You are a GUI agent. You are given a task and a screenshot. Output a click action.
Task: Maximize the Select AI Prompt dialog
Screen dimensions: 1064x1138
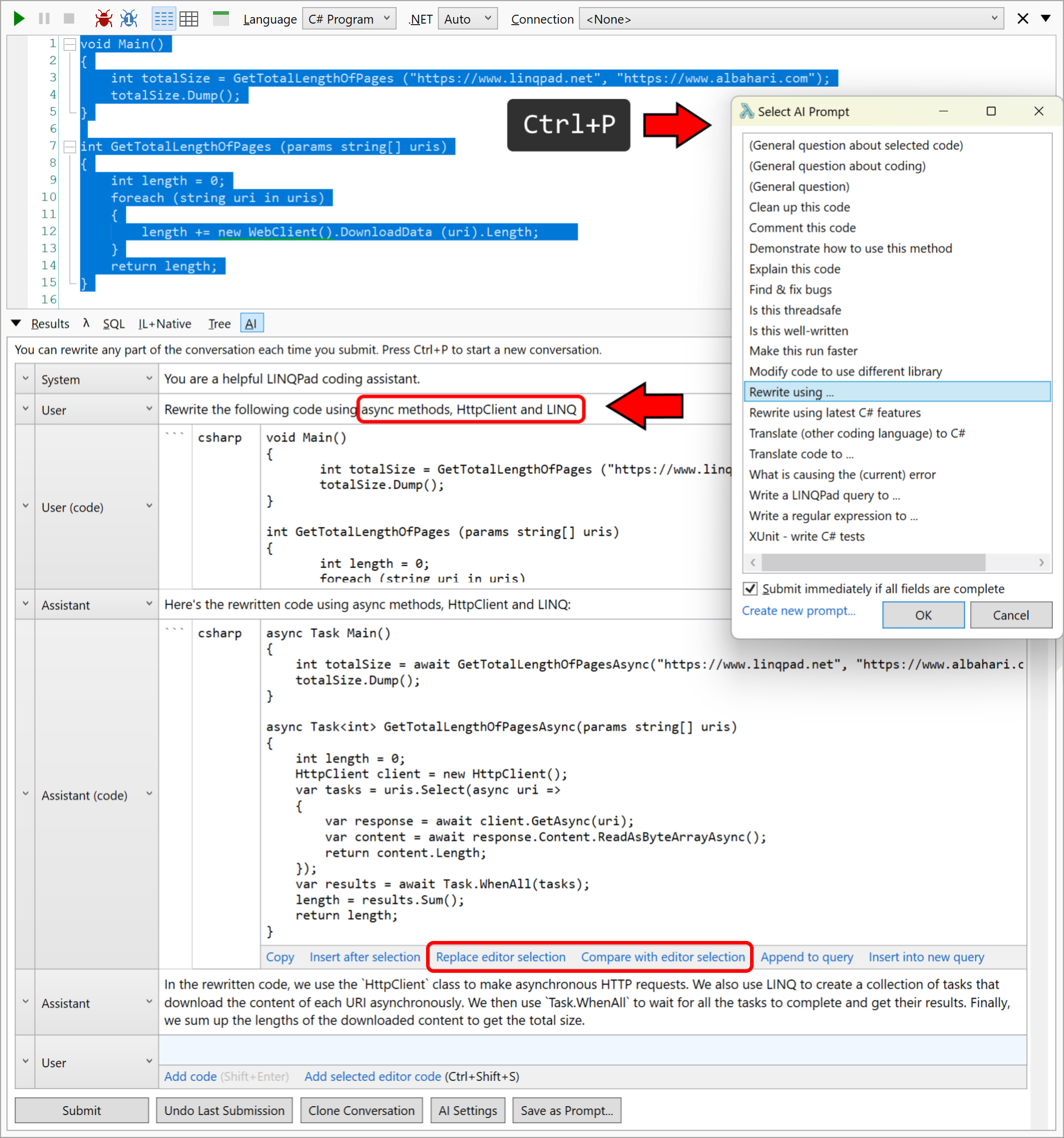pyautogui.click(x=991, y=111)
